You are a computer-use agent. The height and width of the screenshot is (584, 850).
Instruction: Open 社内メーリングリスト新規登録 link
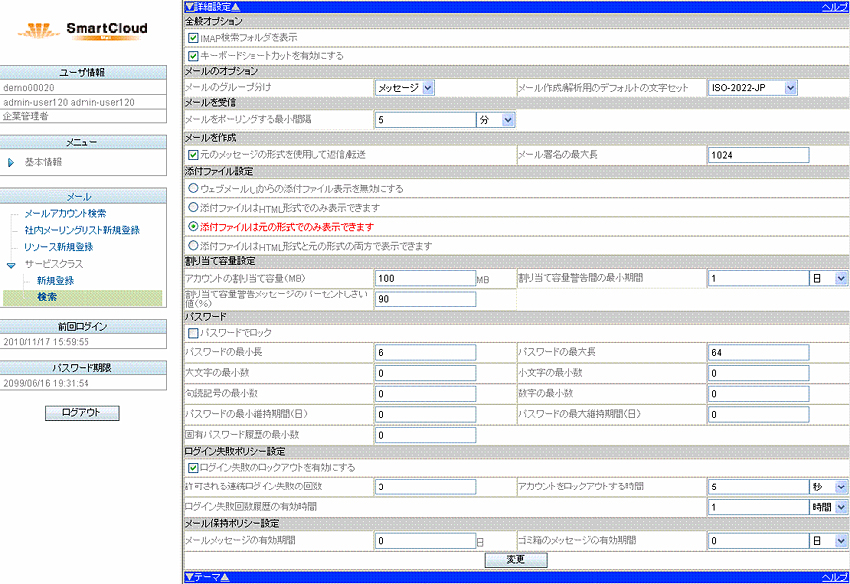82,230
